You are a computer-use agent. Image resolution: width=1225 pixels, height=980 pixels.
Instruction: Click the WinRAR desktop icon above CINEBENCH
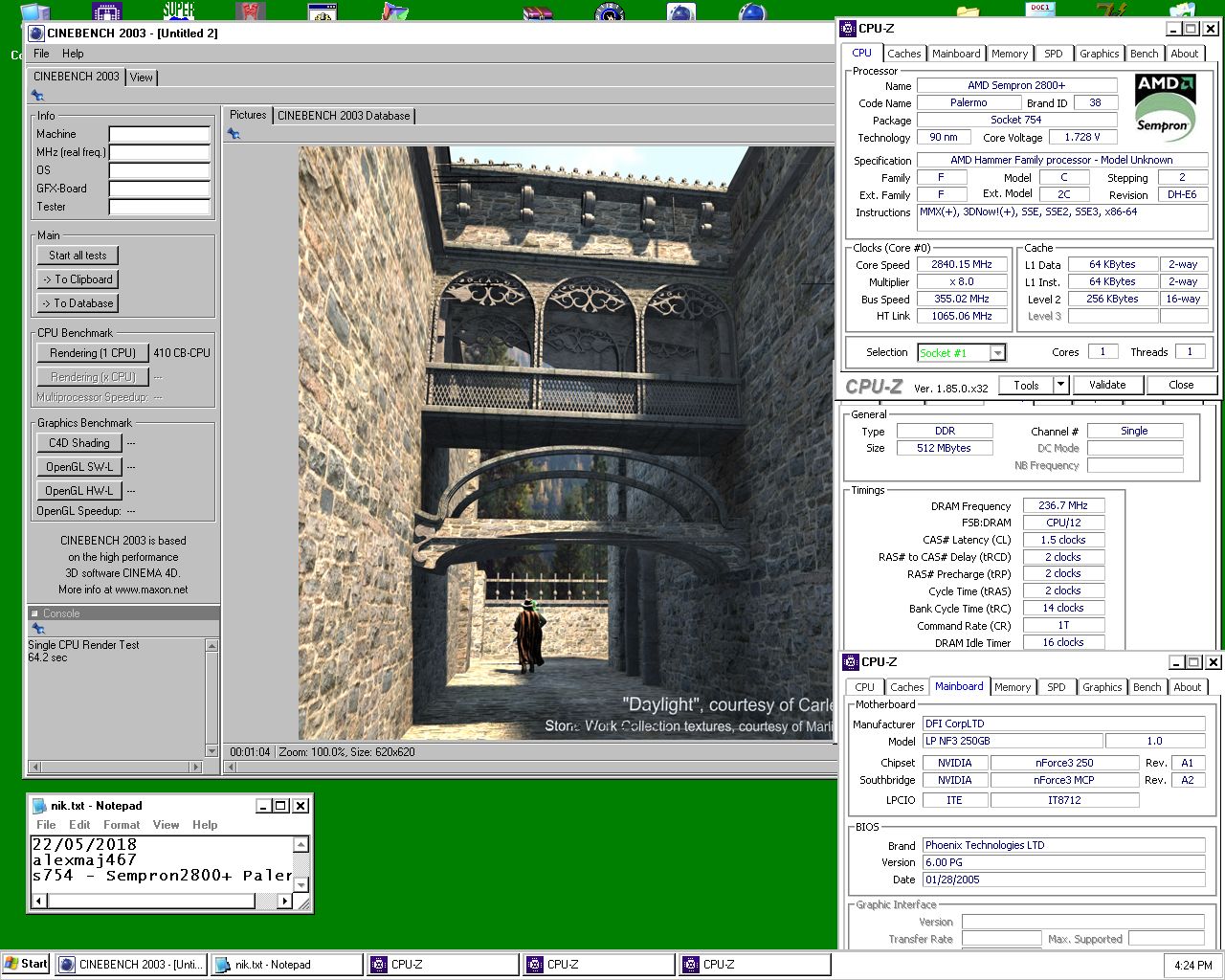coord(538,12)
